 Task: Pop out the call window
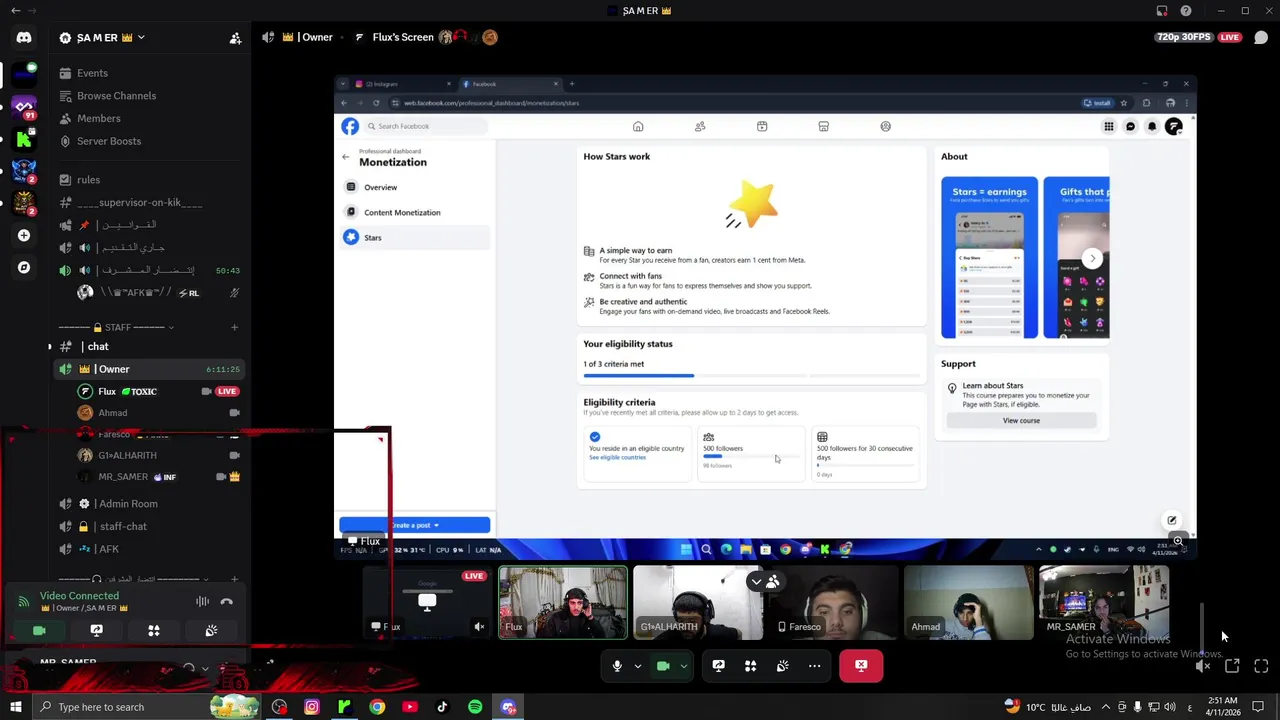tap(1232, 666)
